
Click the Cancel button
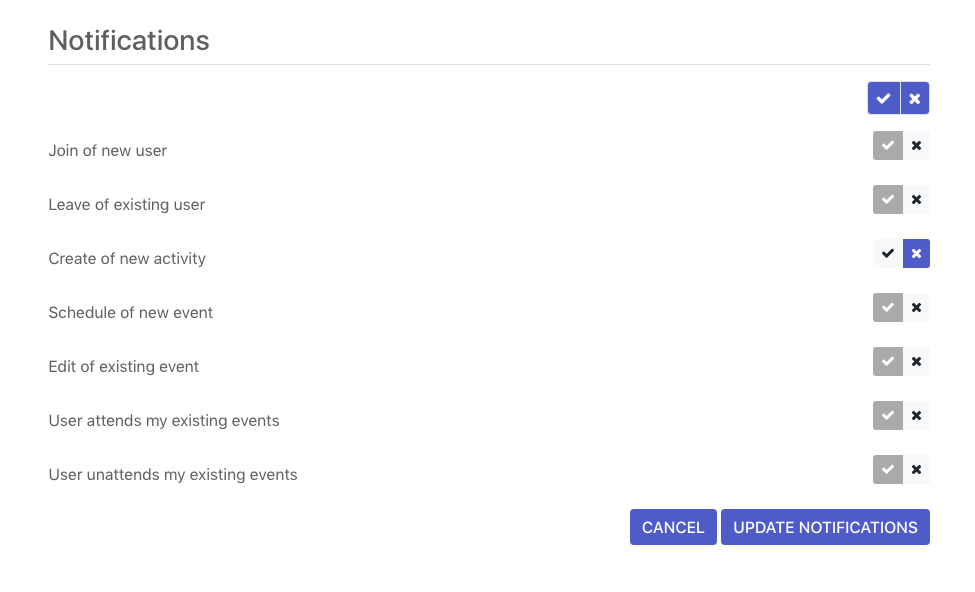(673, 527)
